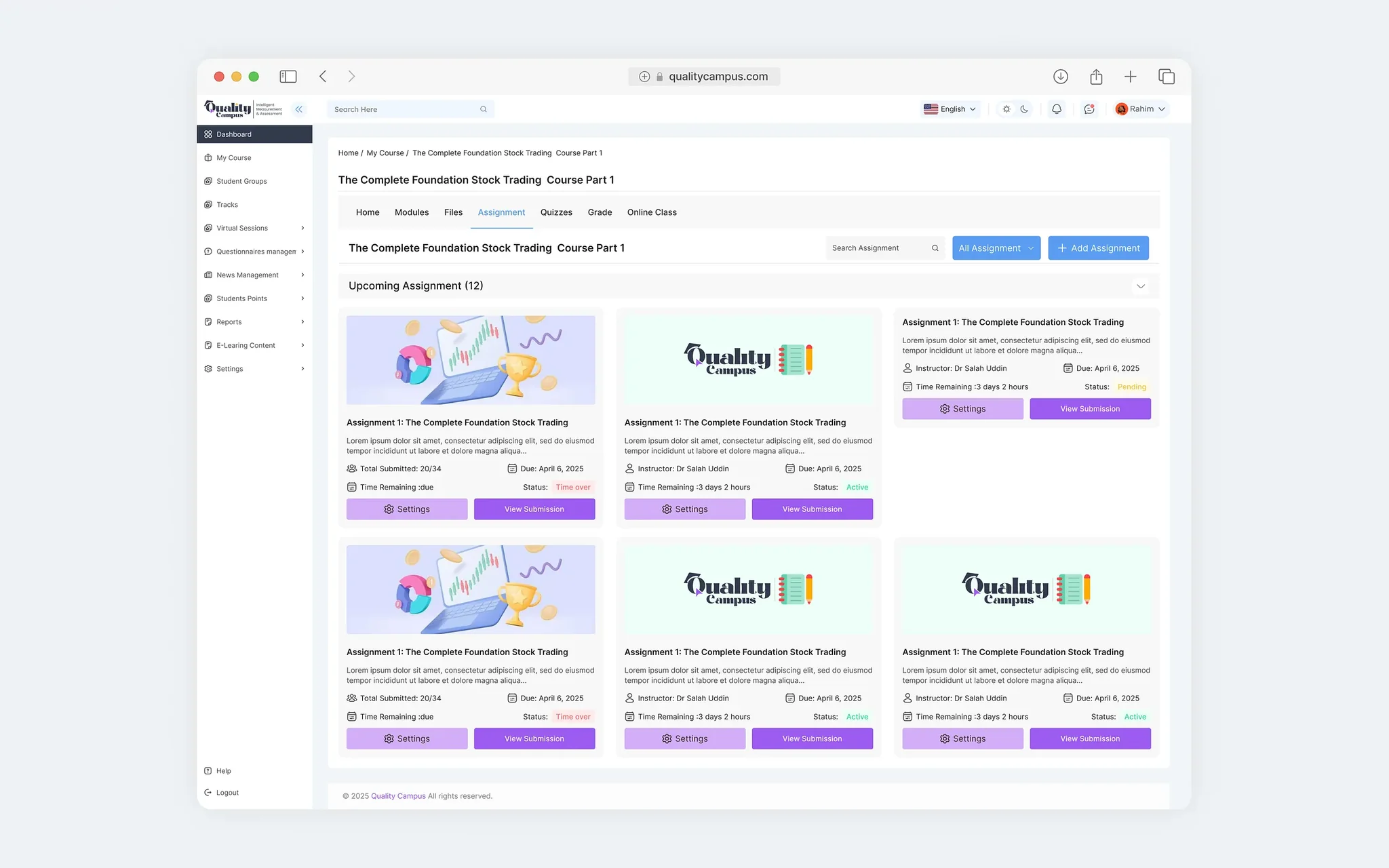This screenshot has height=868, width=1389.
Task: Open the chat messages icon
Action: (1089, 109)
